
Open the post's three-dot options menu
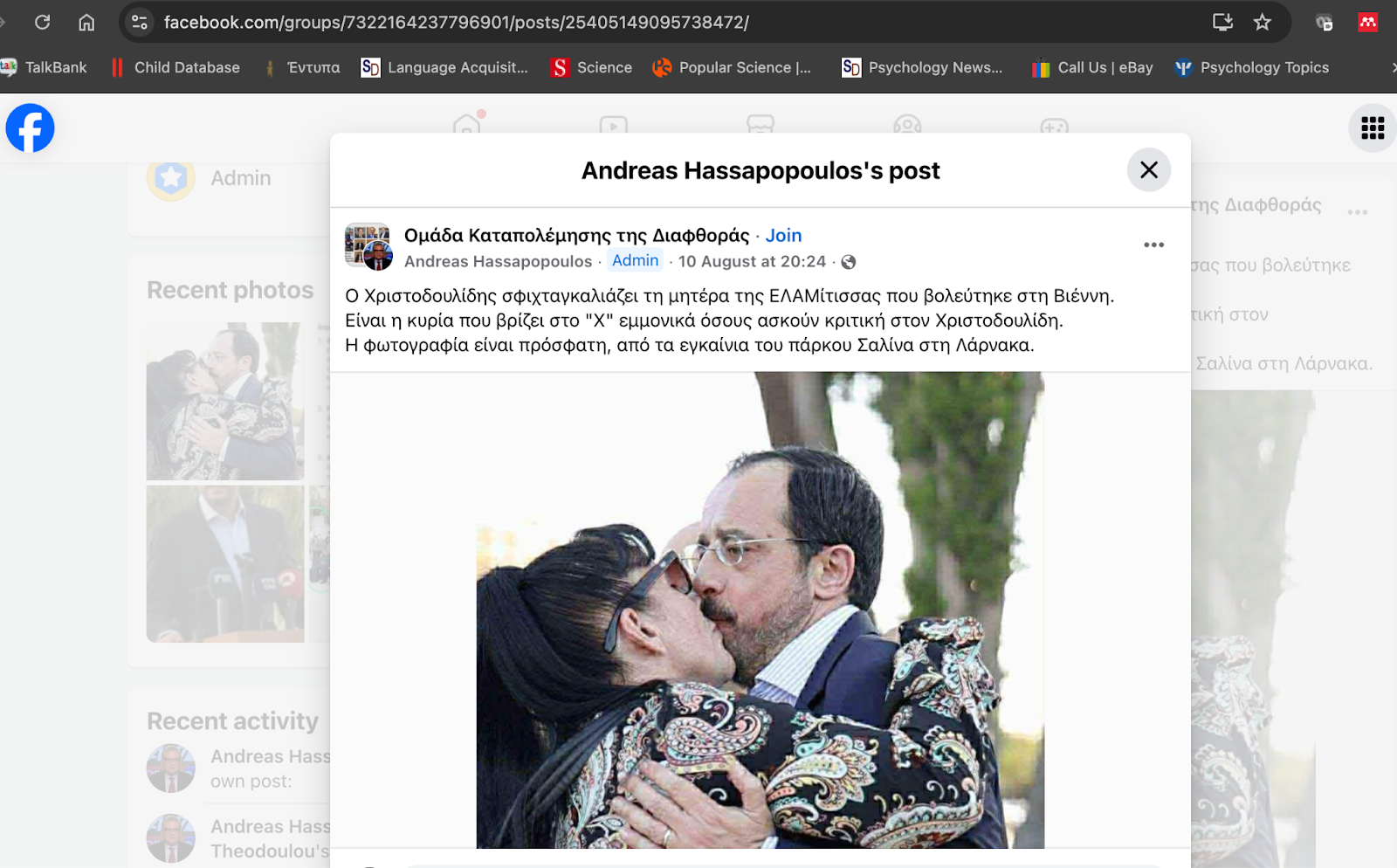[1154, 245]
